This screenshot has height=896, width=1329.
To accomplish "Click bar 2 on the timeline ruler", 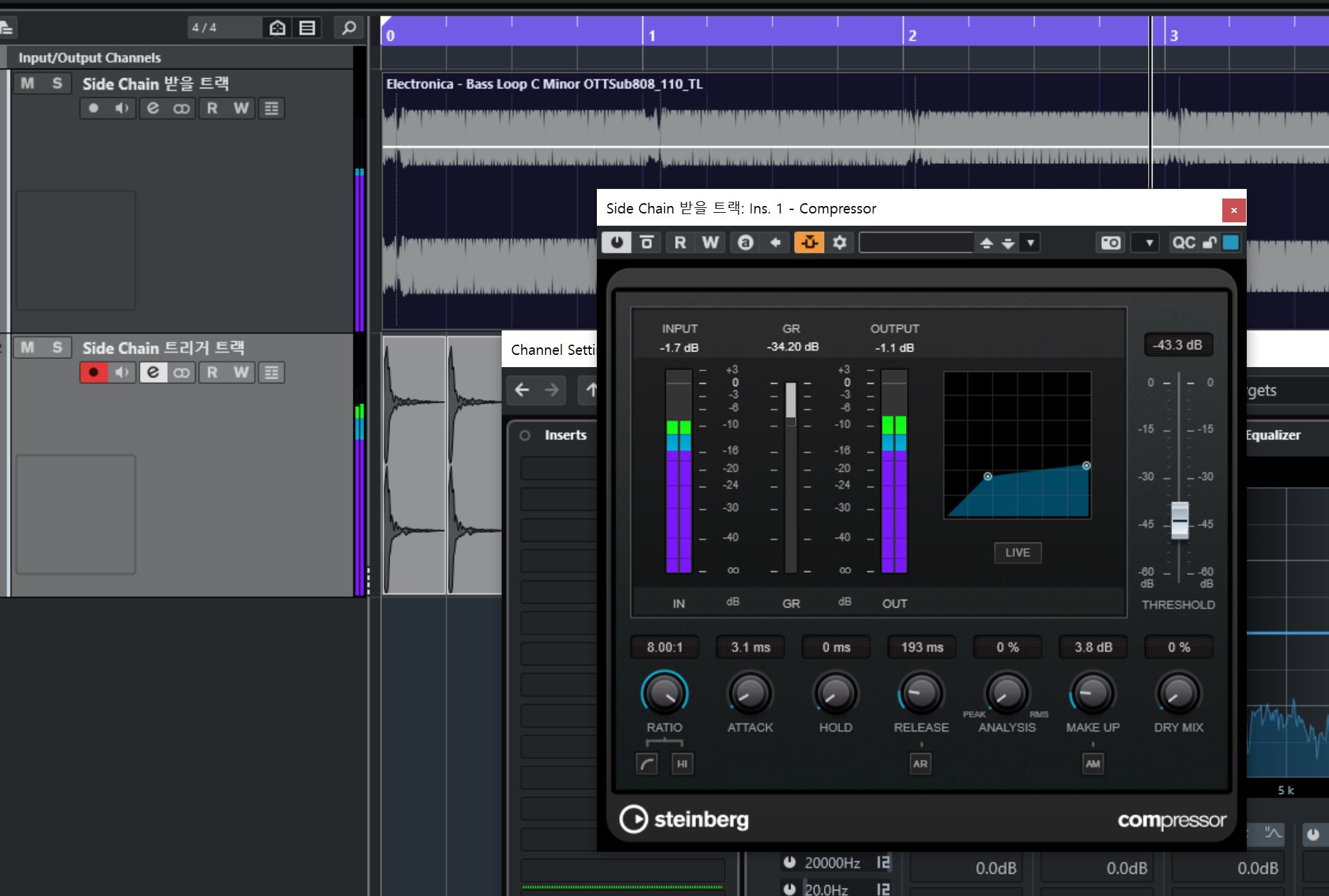I will [x=912, y=35].
